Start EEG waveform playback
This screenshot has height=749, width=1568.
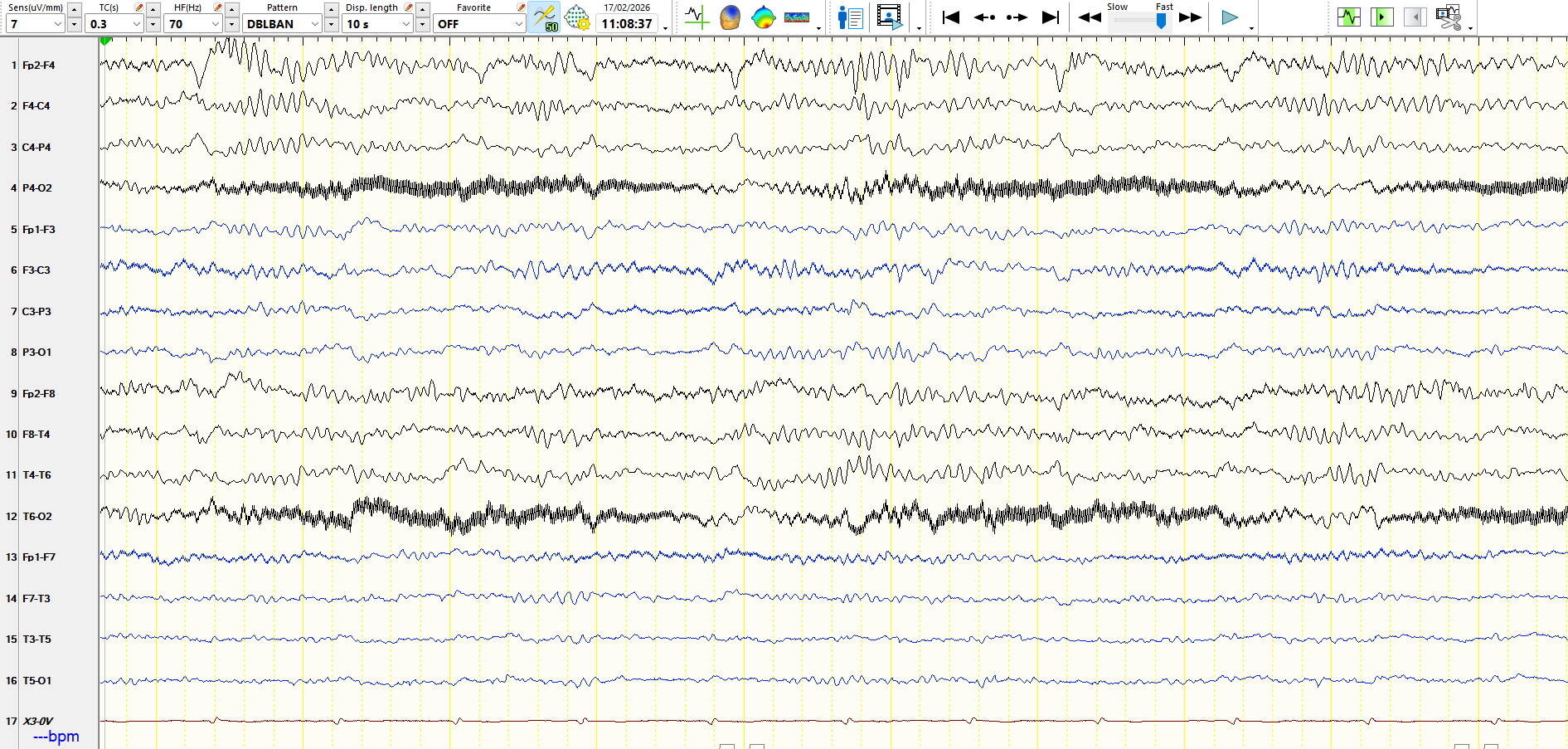click(x=1230, y=17)
